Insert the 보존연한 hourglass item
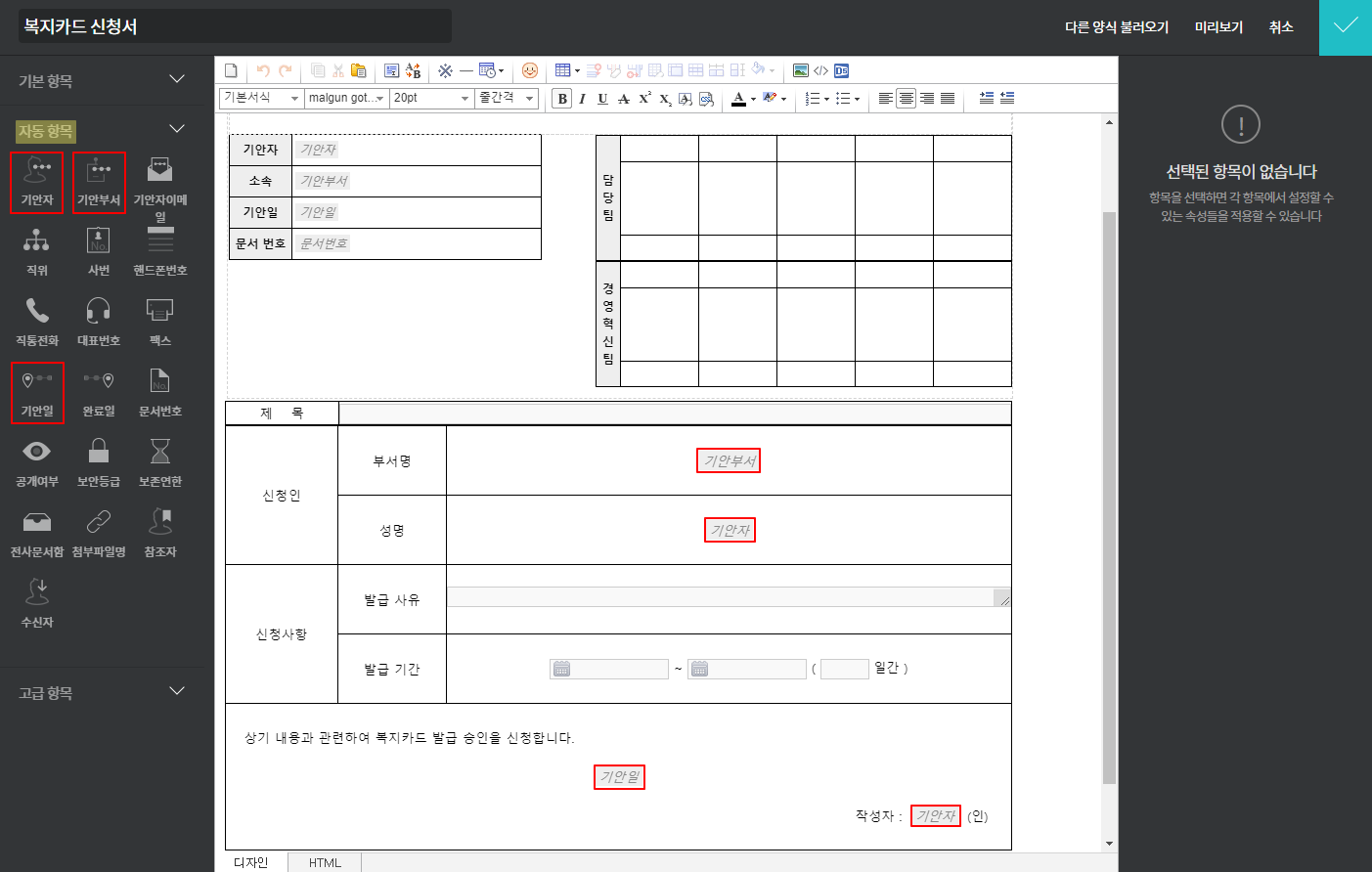The image size is (1372, 872). click(x=159, y=453)
